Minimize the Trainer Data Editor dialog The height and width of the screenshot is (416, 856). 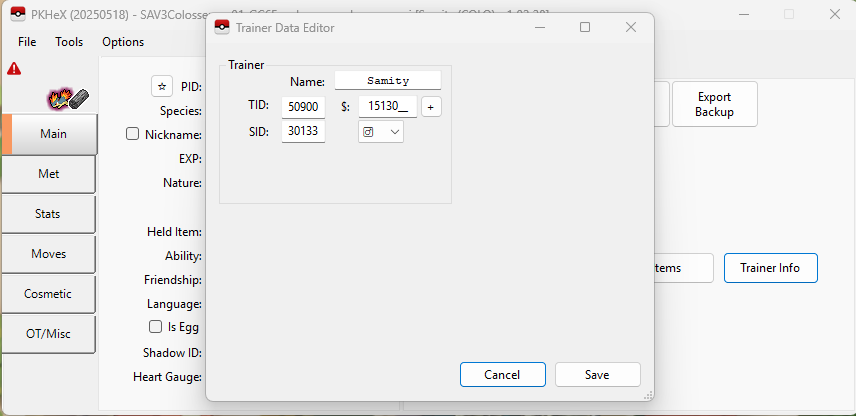[539, 27]
